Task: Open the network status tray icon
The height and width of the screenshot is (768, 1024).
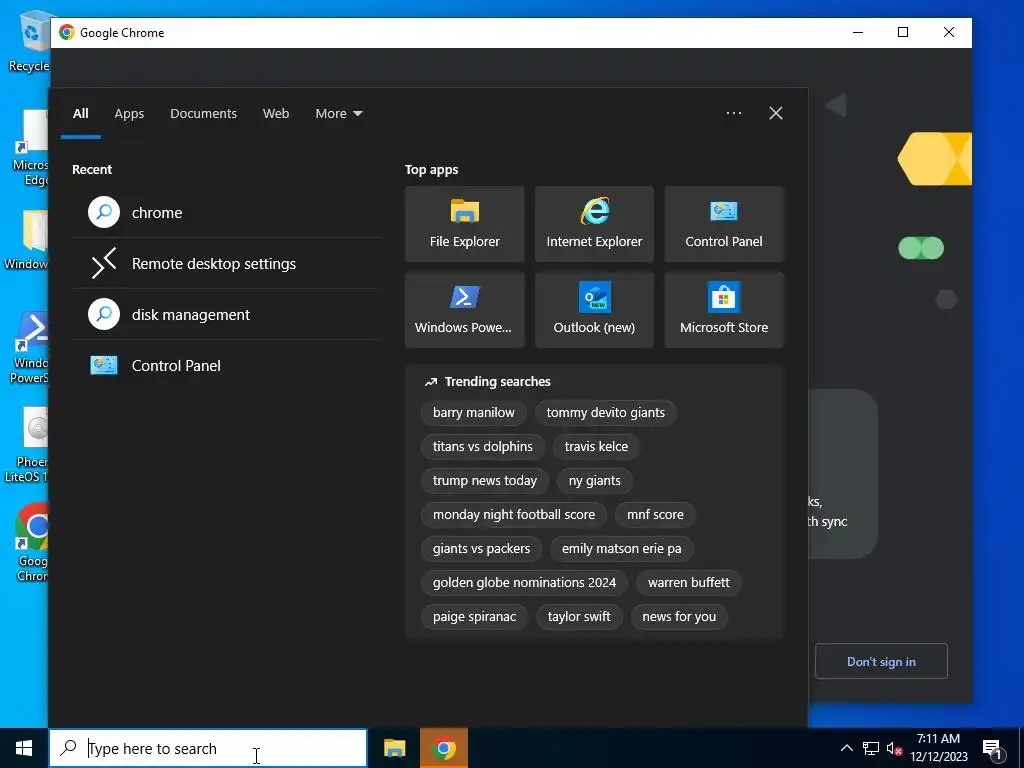Action: pos(871,748)
